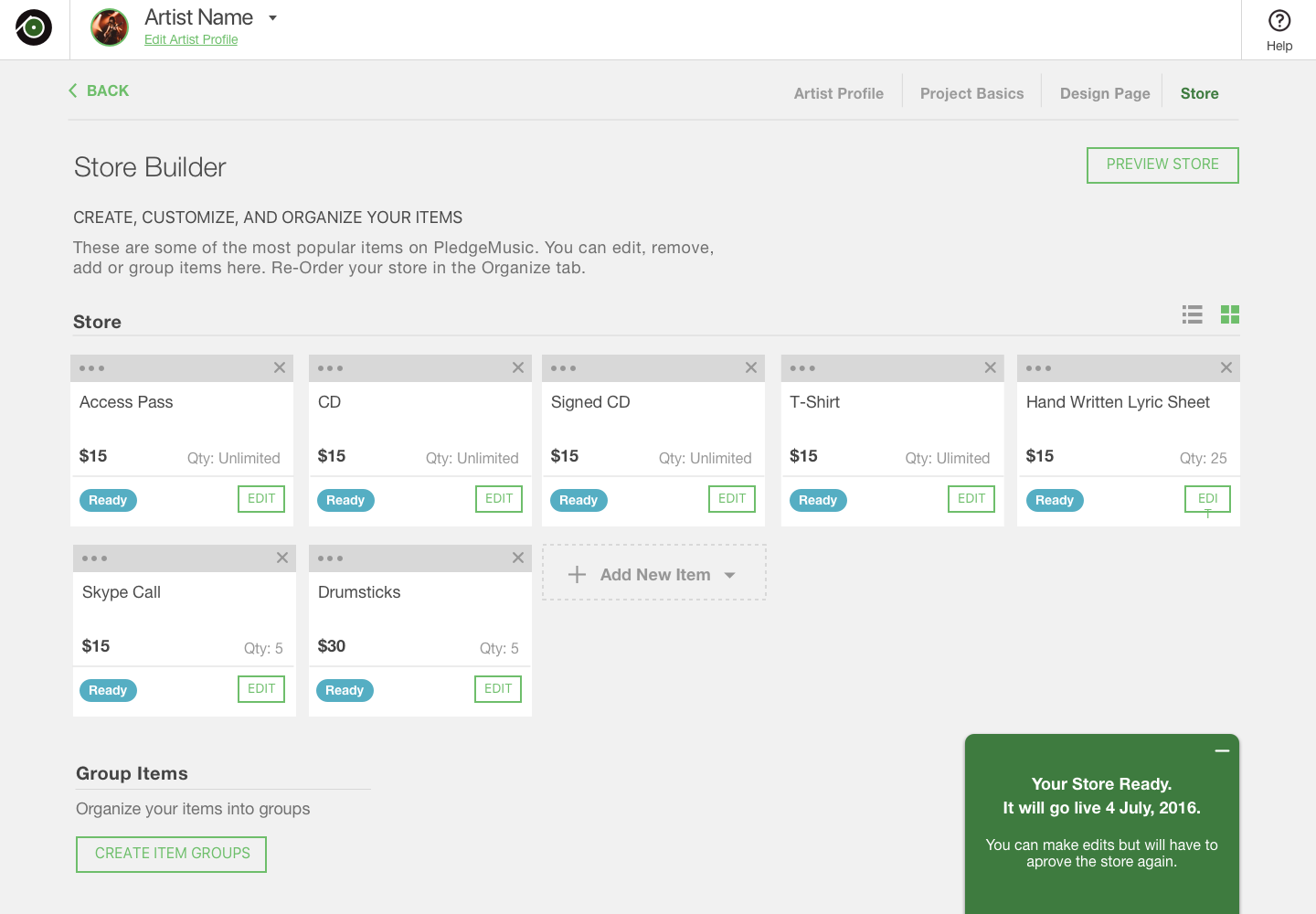Click Ready badge on Access Pass
This screenshot has height=914, width=1316.
(108, 500)
